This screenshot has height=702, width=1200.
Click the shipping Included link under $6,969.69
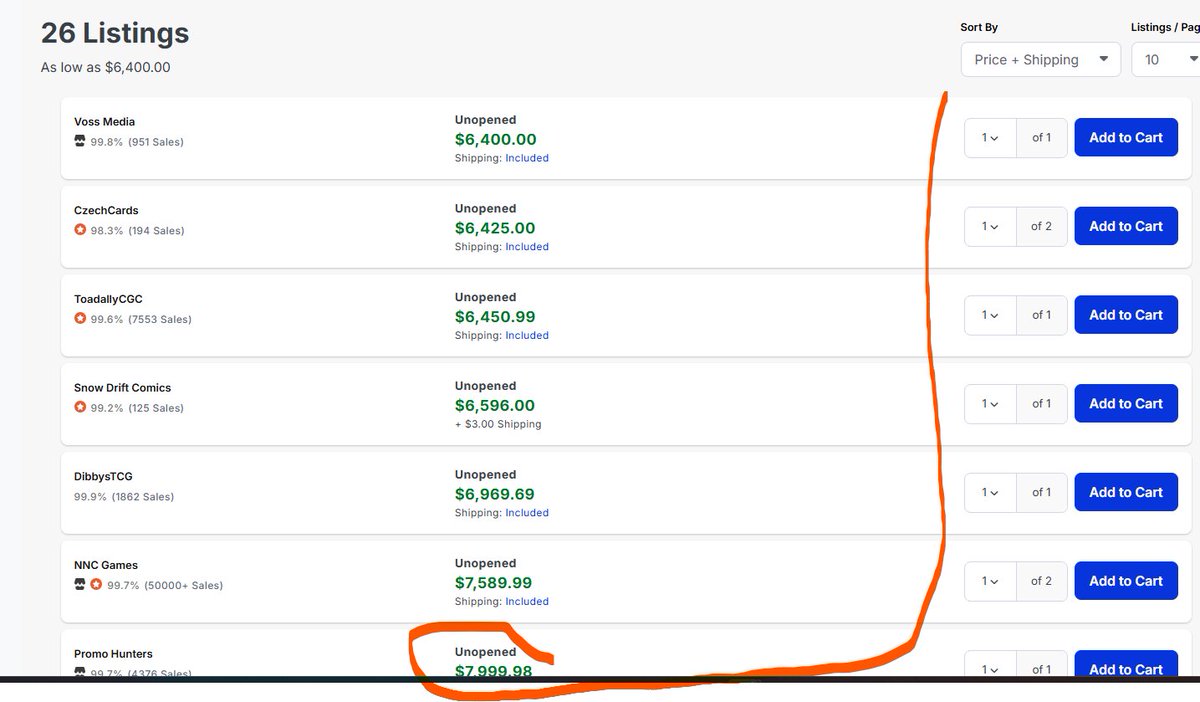click(x=527, y=513)
